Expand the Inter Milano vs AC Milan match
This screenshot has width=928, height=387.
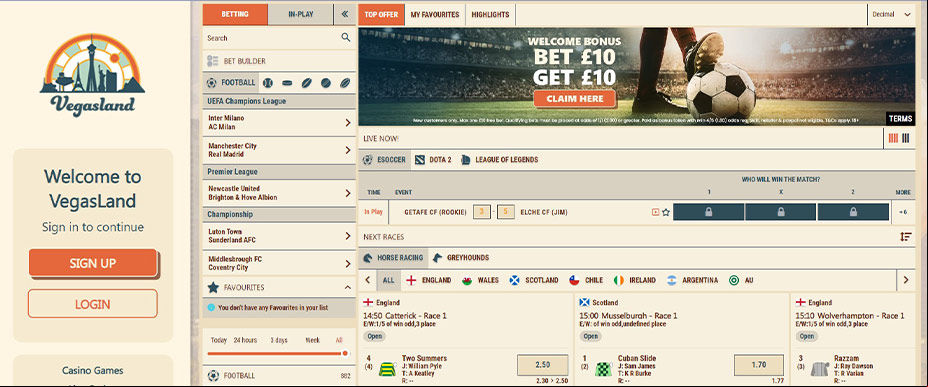(x=279, y=122)
